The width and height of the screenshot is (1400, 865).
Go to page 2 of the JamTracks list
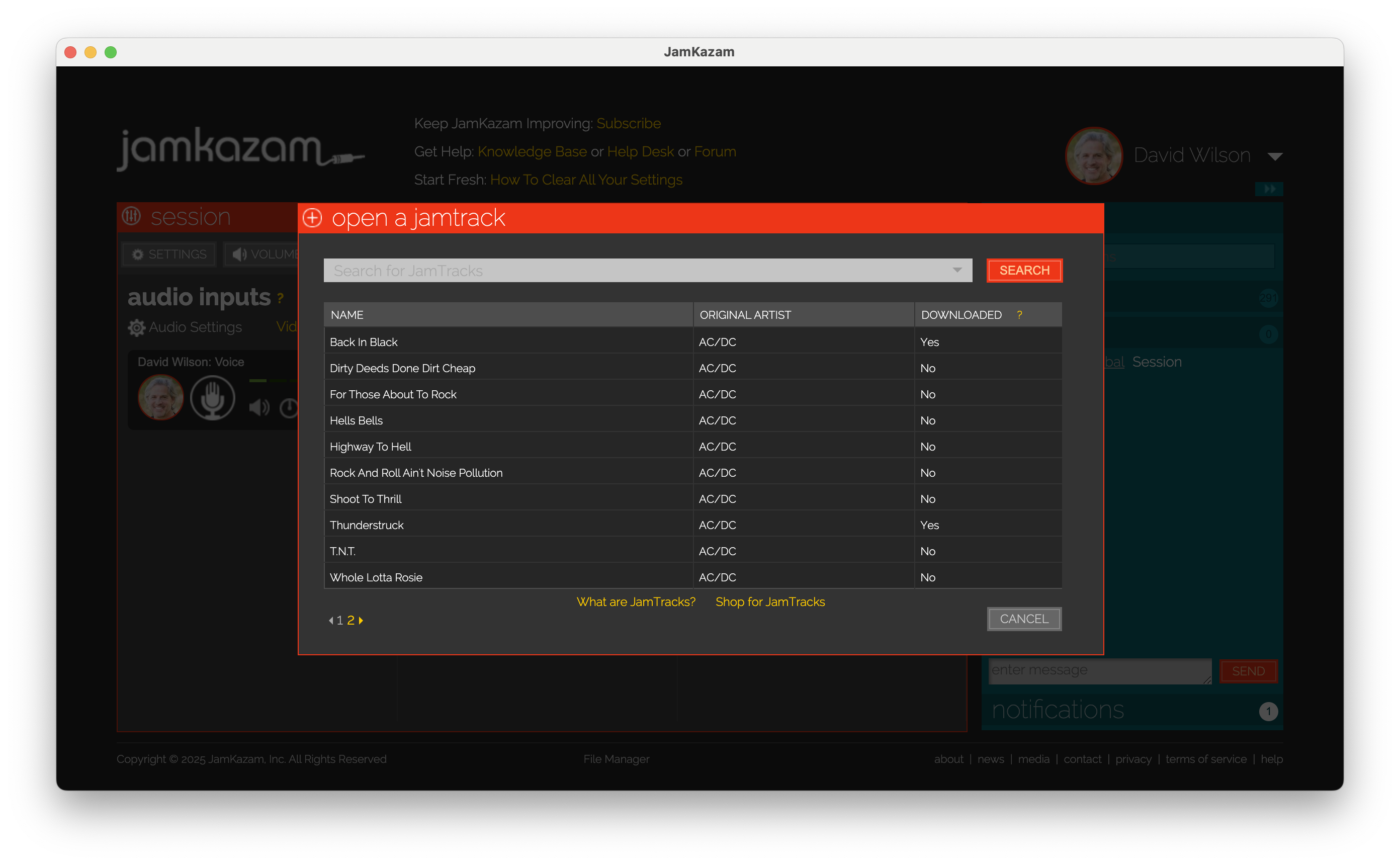coord(351,620)
